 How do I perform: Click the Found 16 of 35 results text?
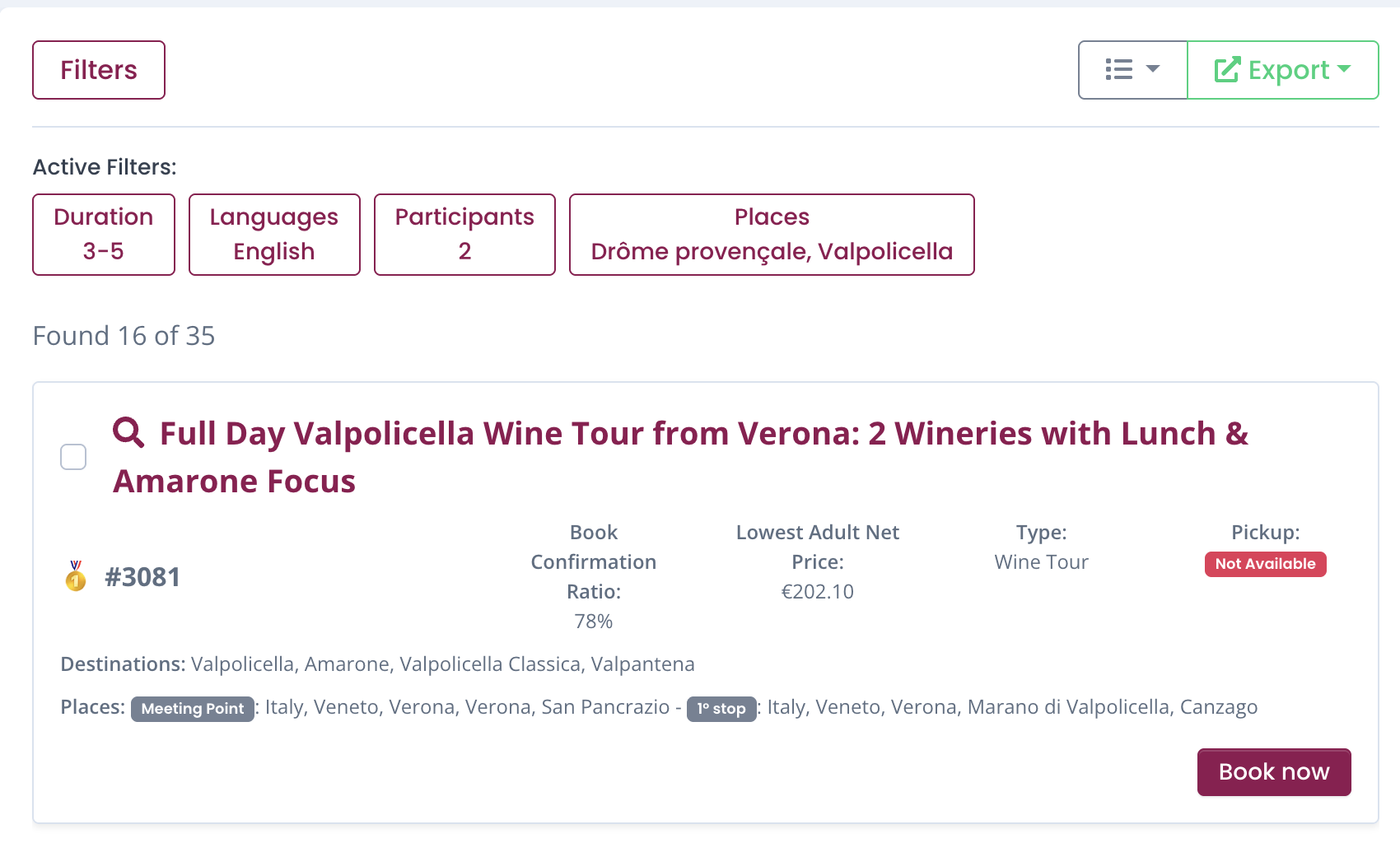coord(124,336)
